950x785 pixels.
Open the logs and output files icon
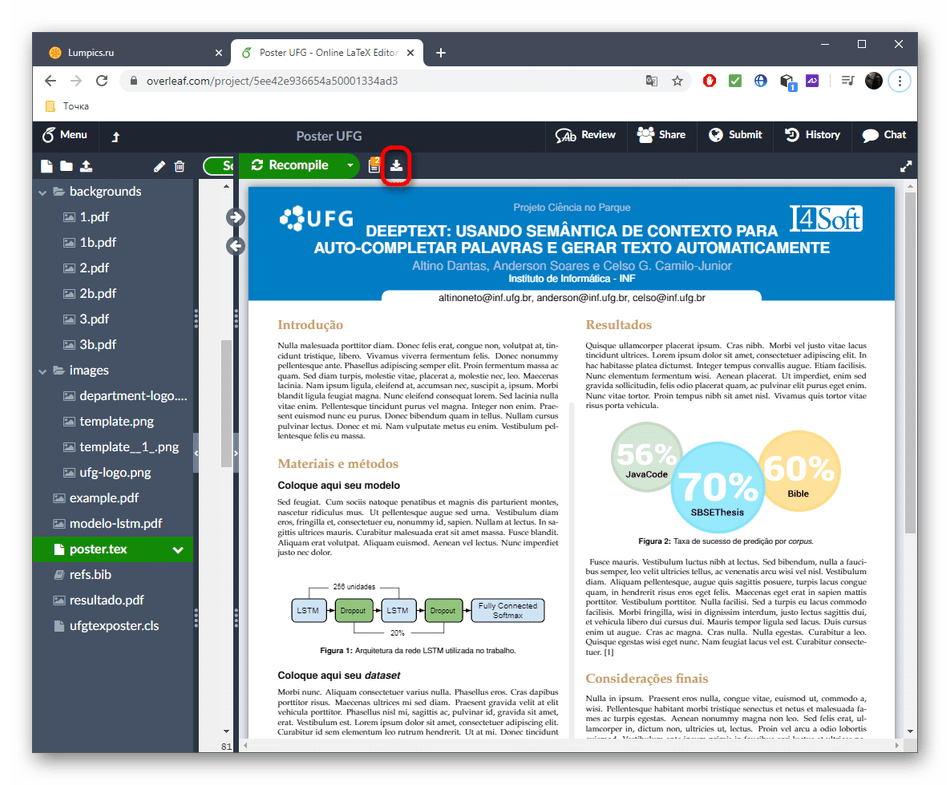[x=374, y=166]
